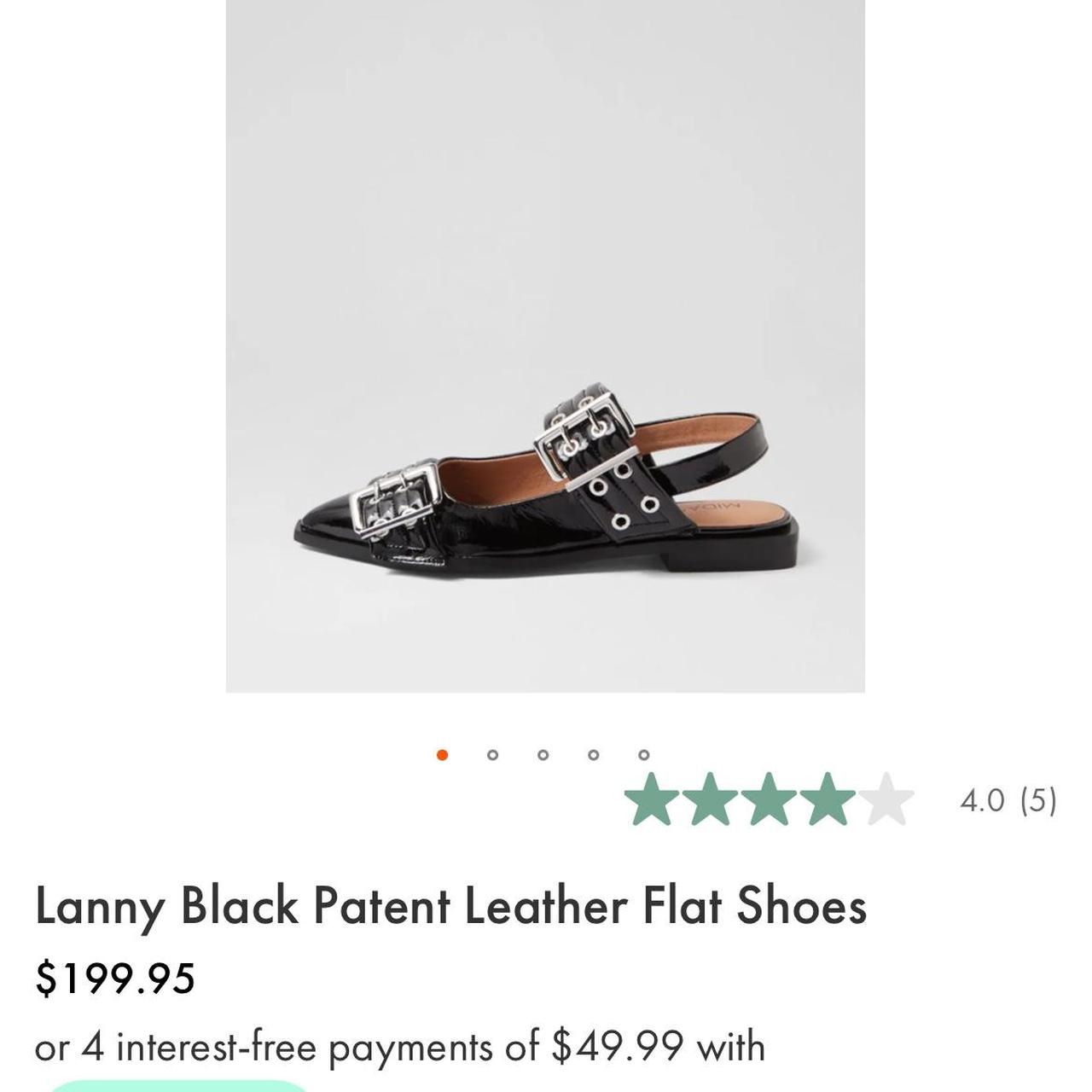Image resolution: width=1092 pixels, height=1092 pixels.
Task: Click the third green rating star
Action: [769, 799]
